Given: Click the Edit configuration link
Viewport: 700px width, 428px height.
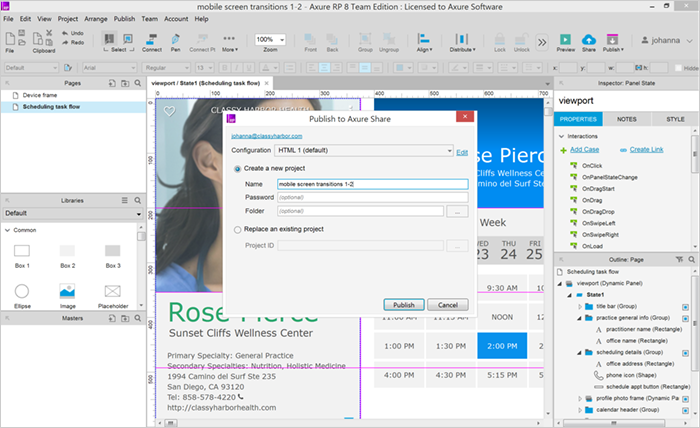Looking at the screenshot, I should pyautogui.click(x=462, y=153).
